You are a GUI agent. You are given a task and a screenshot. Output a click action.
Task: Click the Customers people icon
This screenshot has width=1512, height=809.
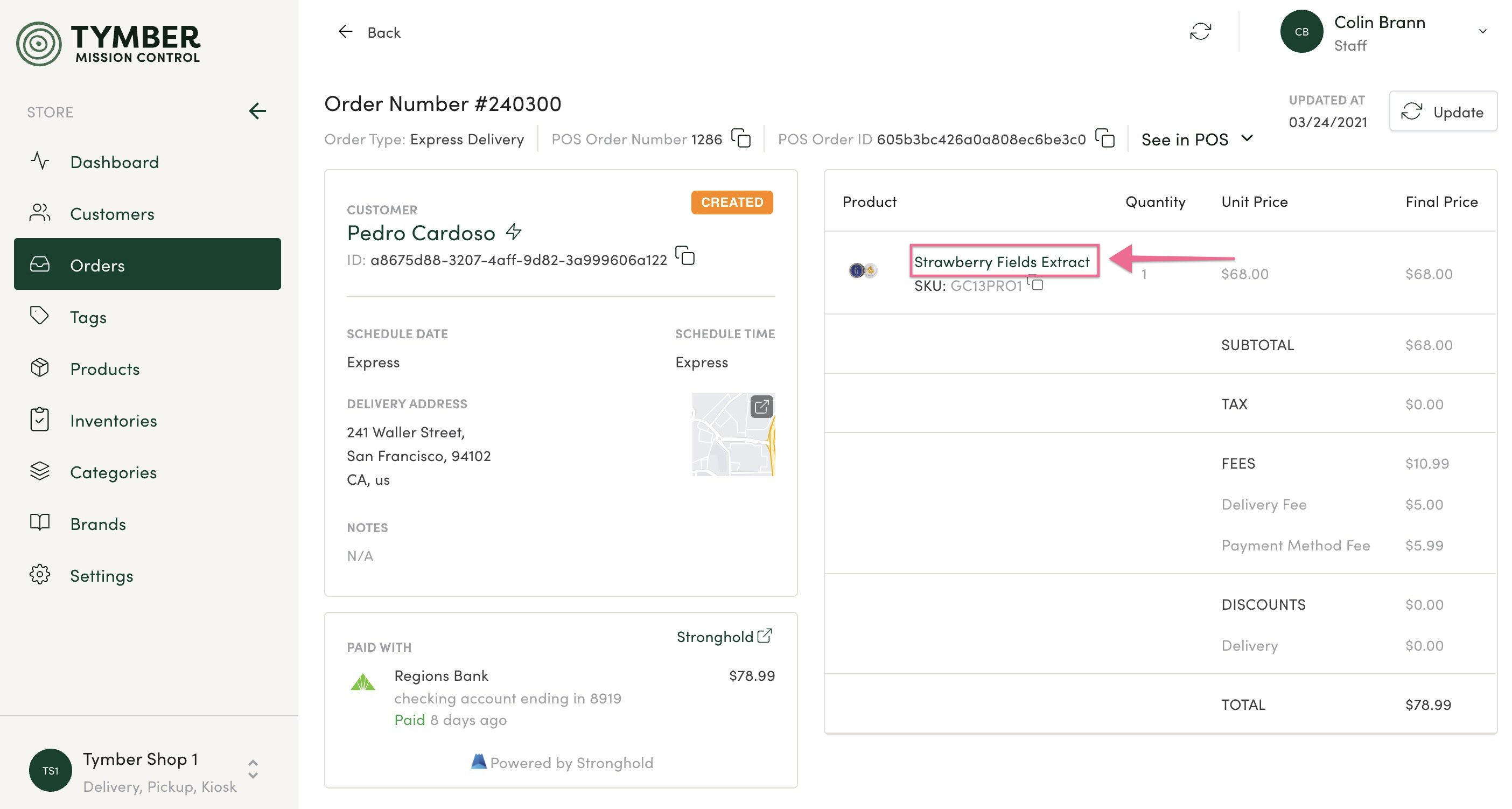click(40, 213)
